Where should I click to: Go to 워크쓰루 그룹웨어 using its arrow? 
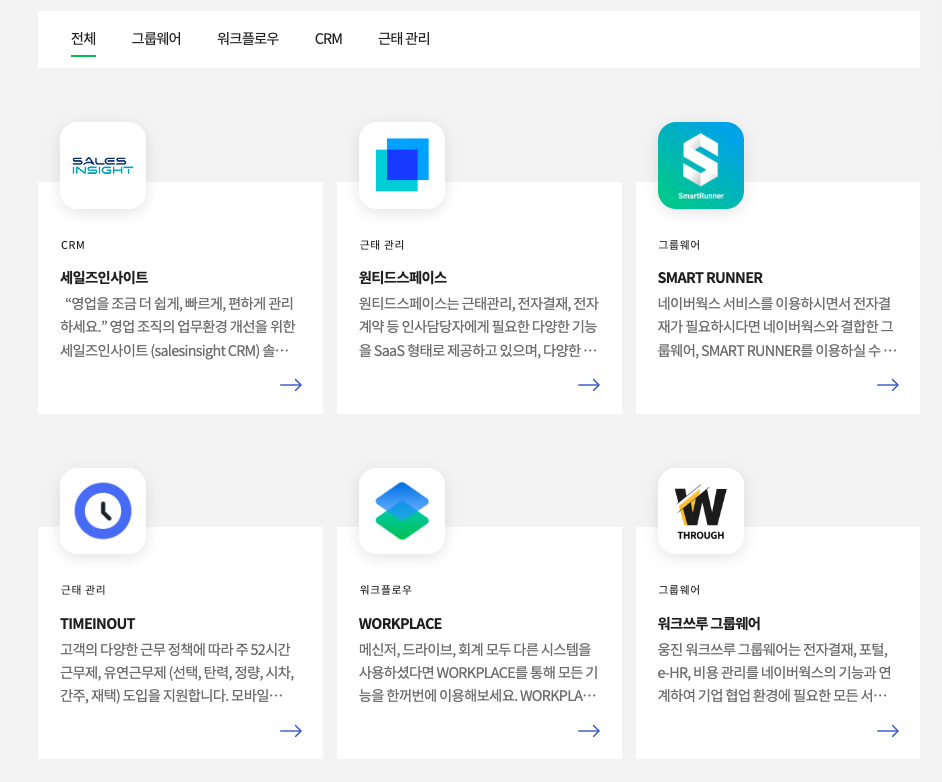(887, 731)
